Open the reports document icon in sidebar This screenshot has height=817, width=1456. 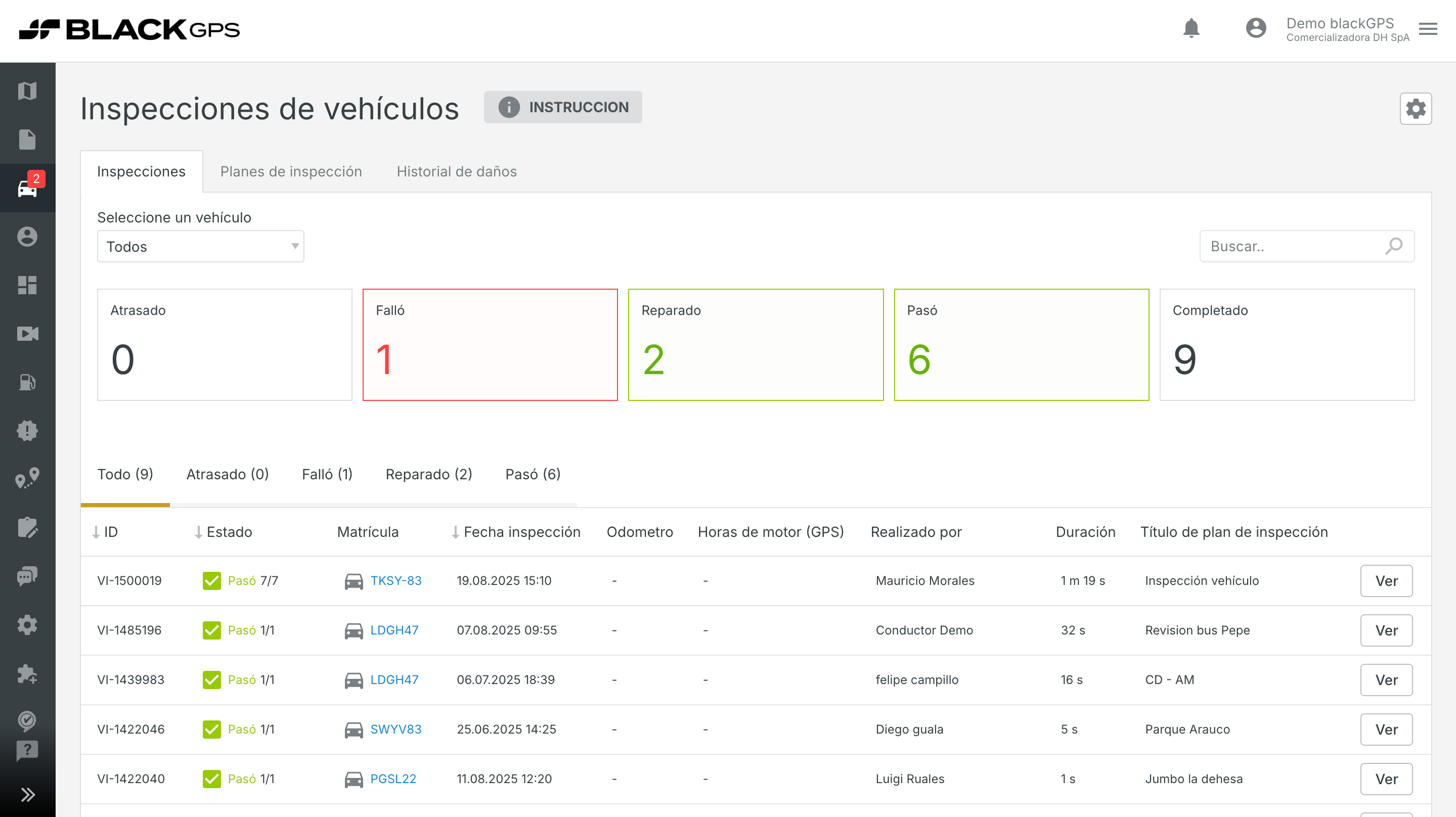click(27, 140)
